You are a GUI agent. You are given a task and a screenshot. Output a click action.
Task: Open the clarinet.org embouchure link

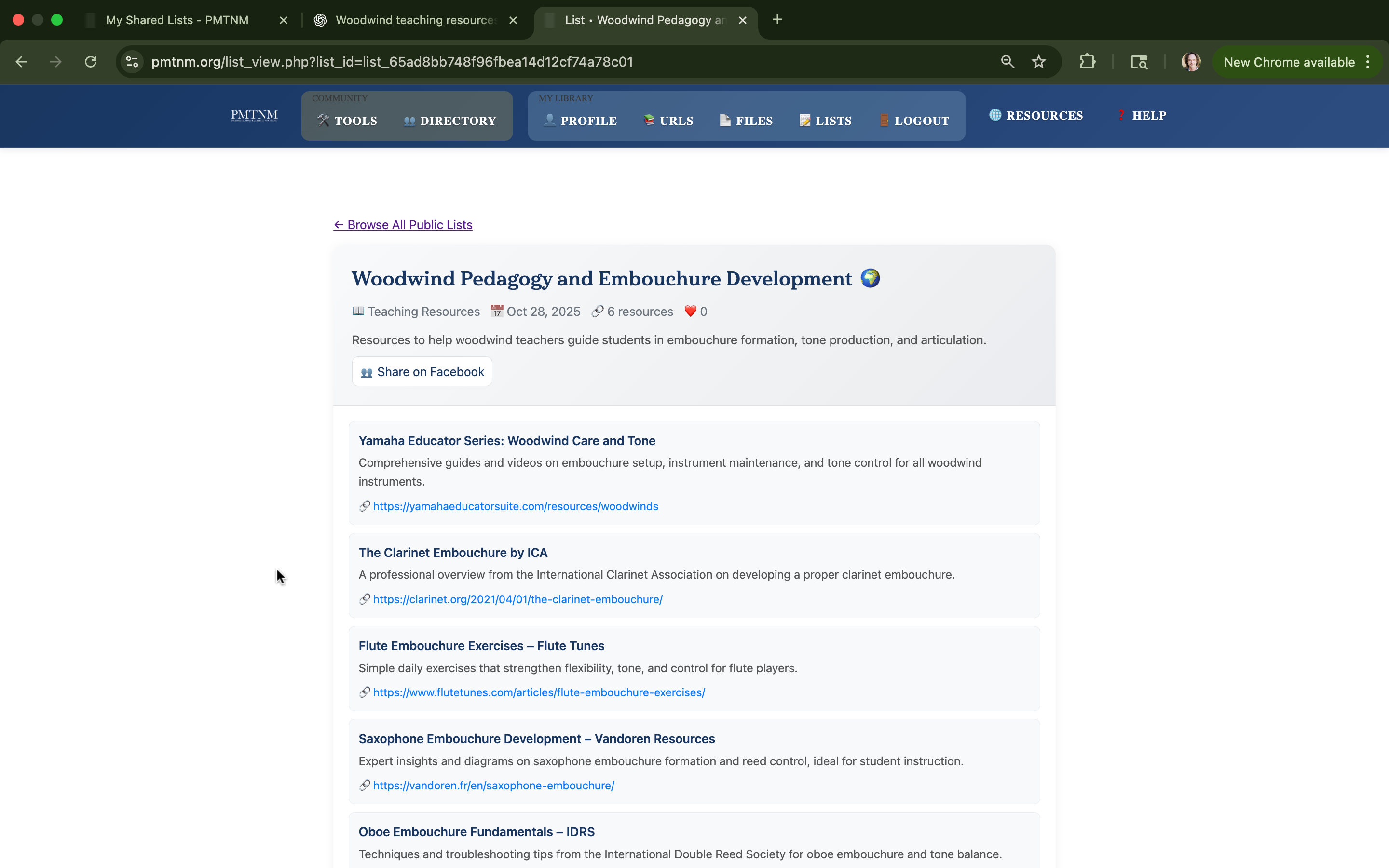pos(517,599)
